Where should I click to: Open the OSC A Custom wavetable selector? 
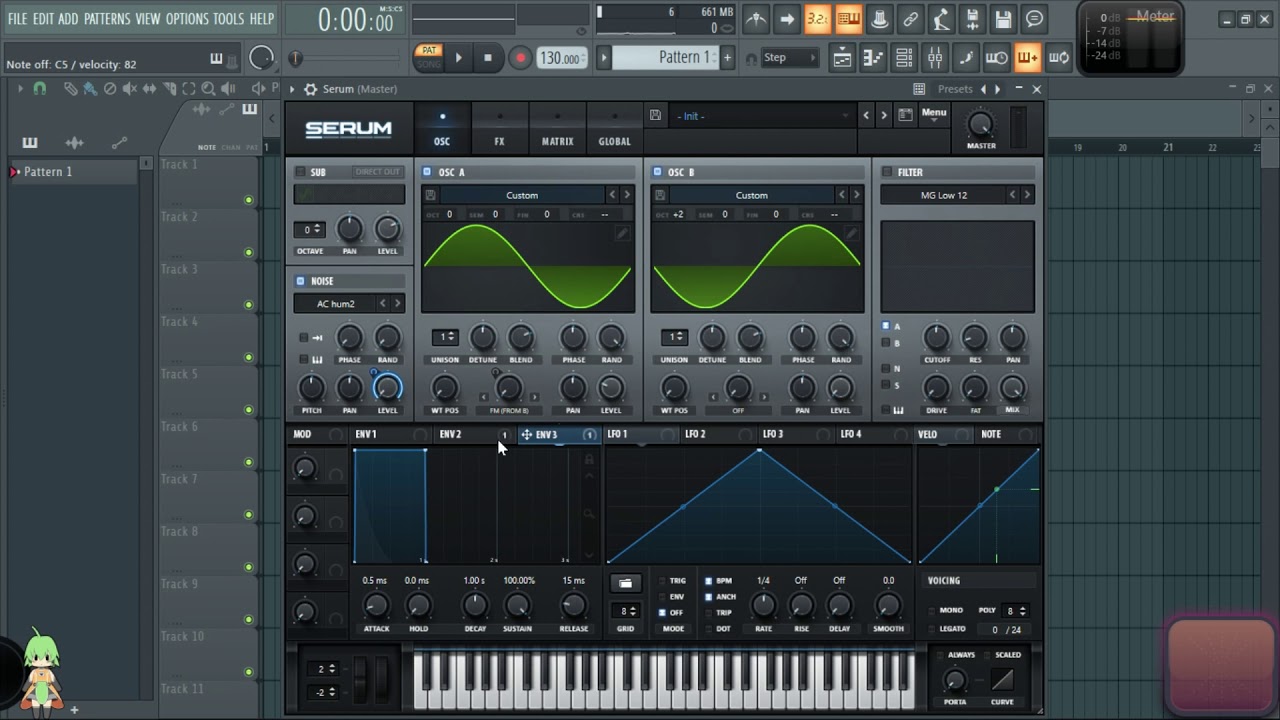[522, 195]
